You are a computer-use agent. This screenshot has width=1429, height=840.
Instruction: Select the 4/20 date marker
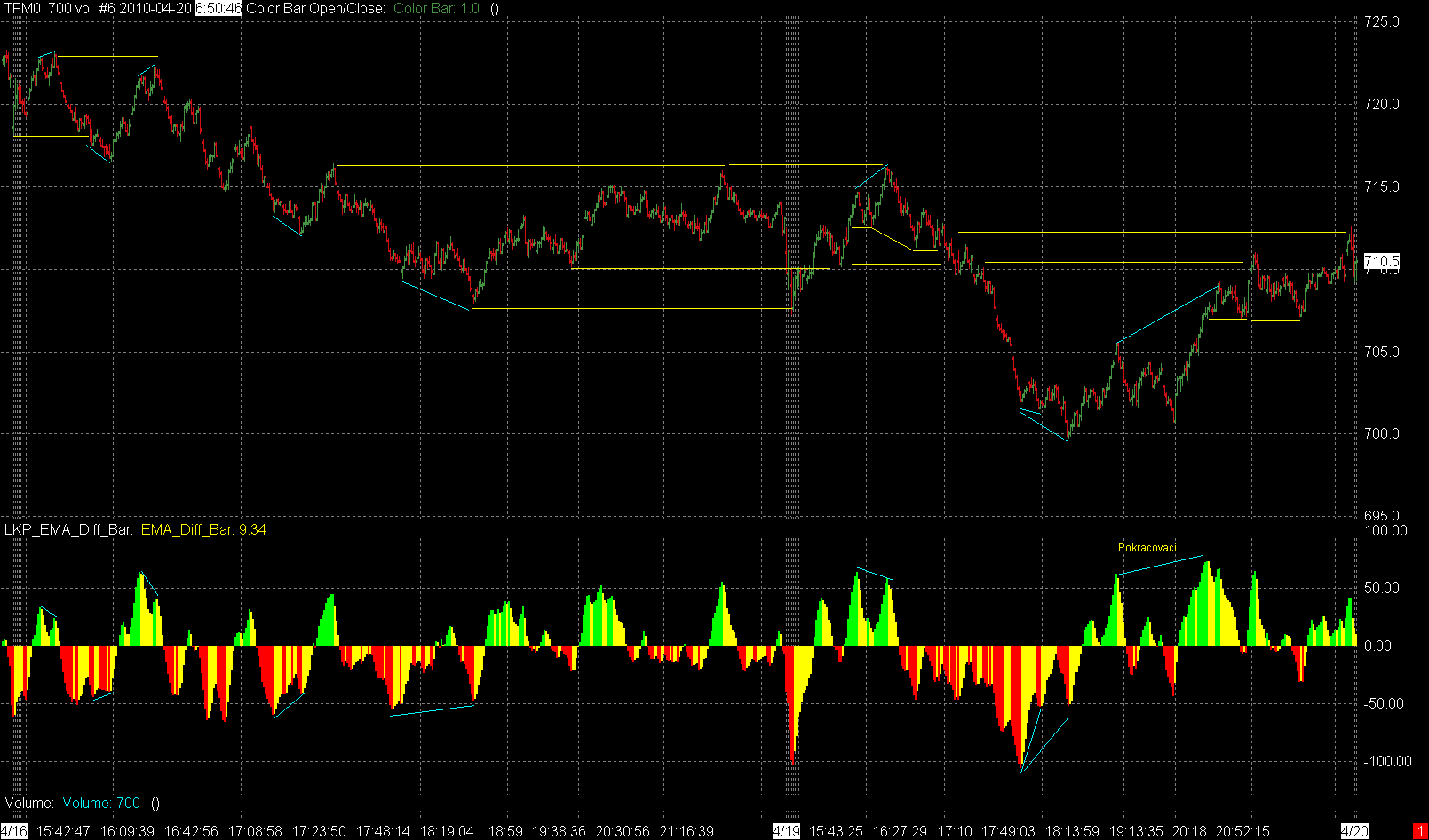1354,832
